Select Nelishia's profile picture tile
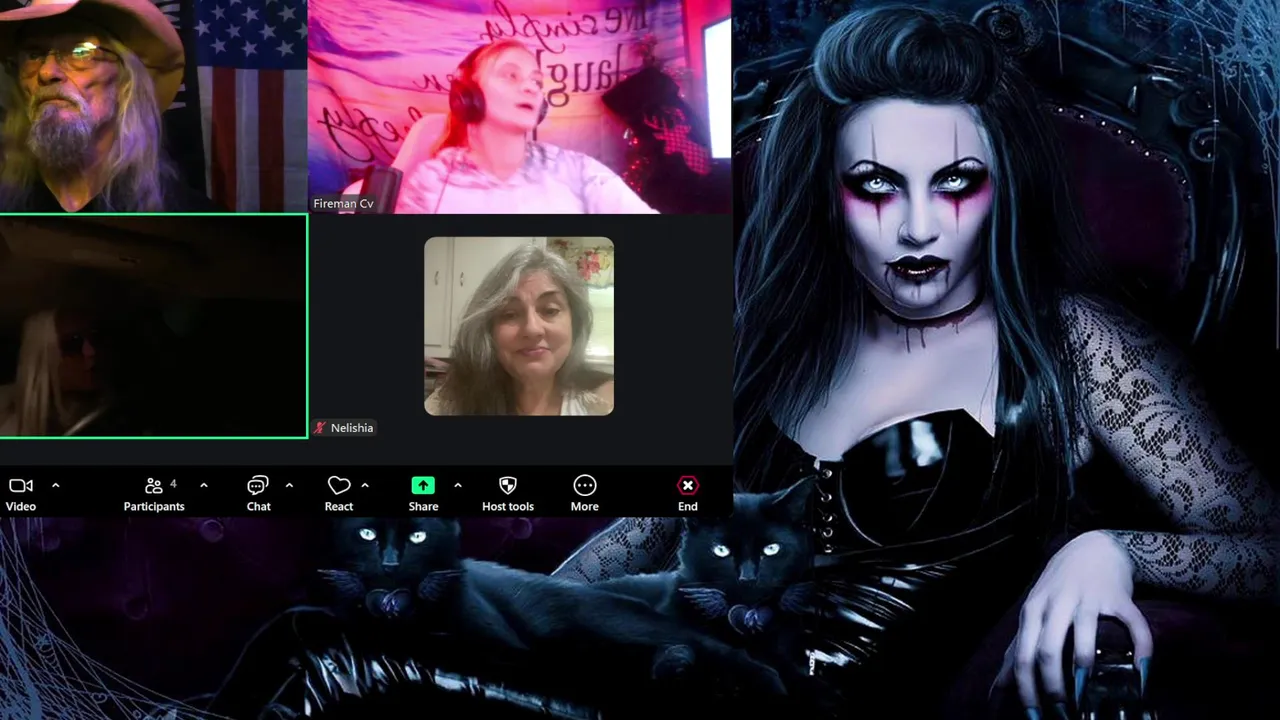 point(519,326)
